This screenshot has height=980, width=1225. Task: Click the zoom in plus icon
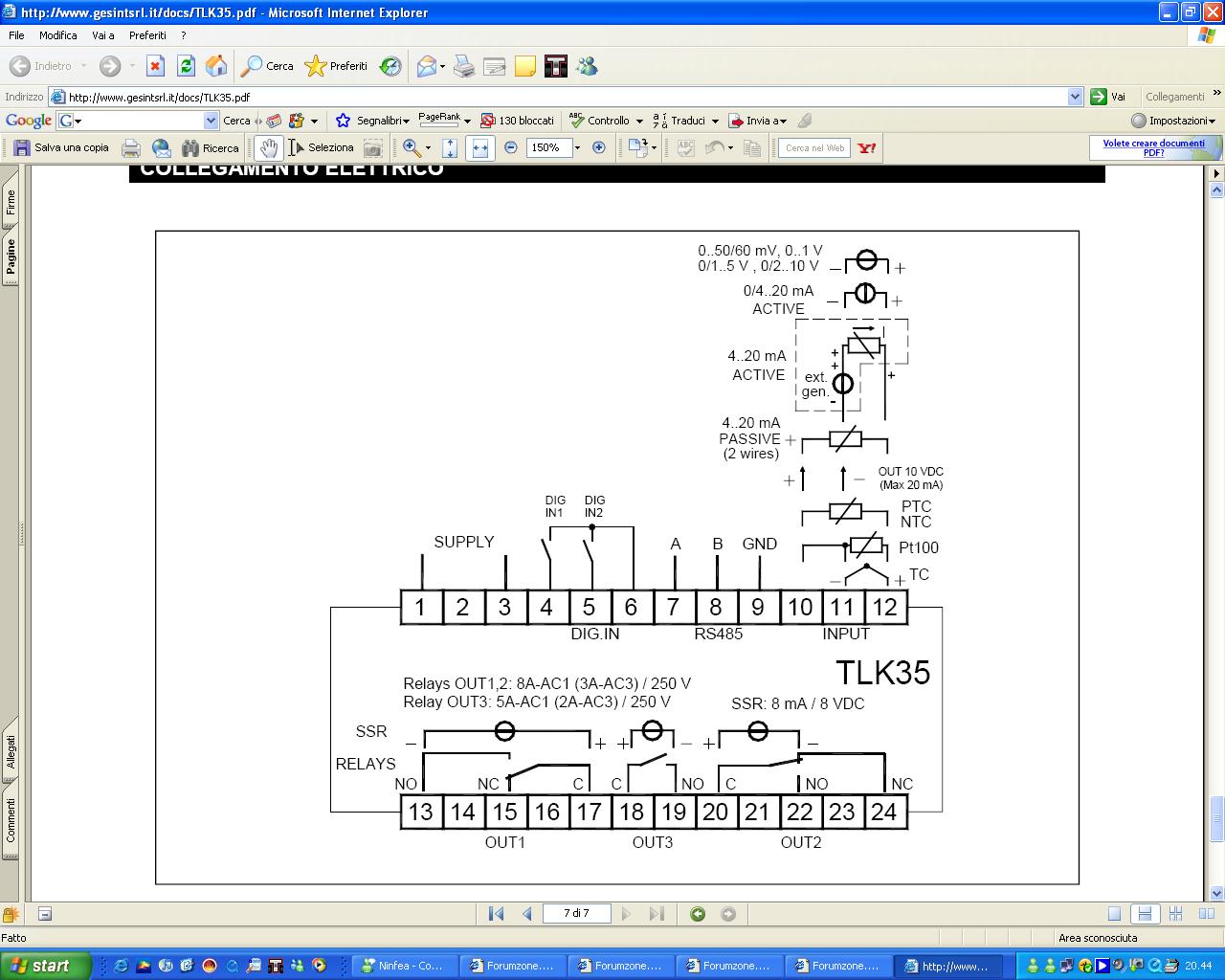[x=599, y=147]
